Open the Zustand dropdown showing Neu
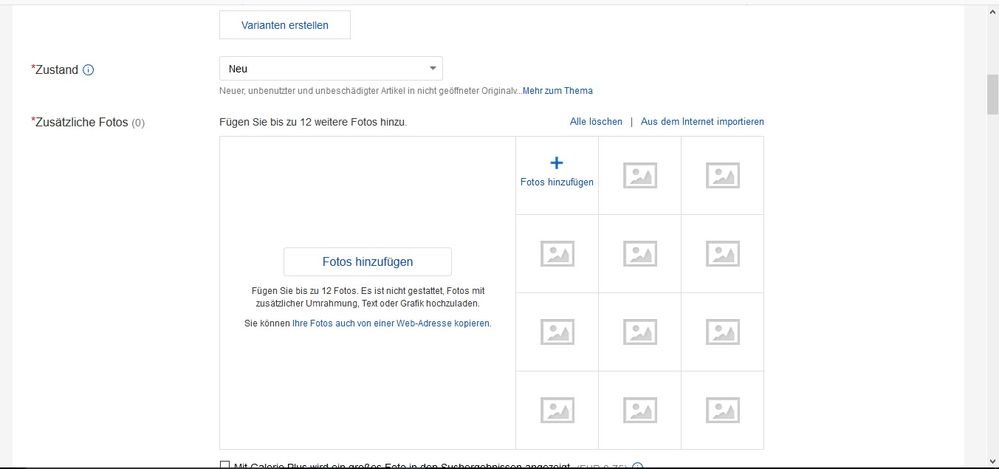This screenshot has width=999, height=469. tap(330, 69)
